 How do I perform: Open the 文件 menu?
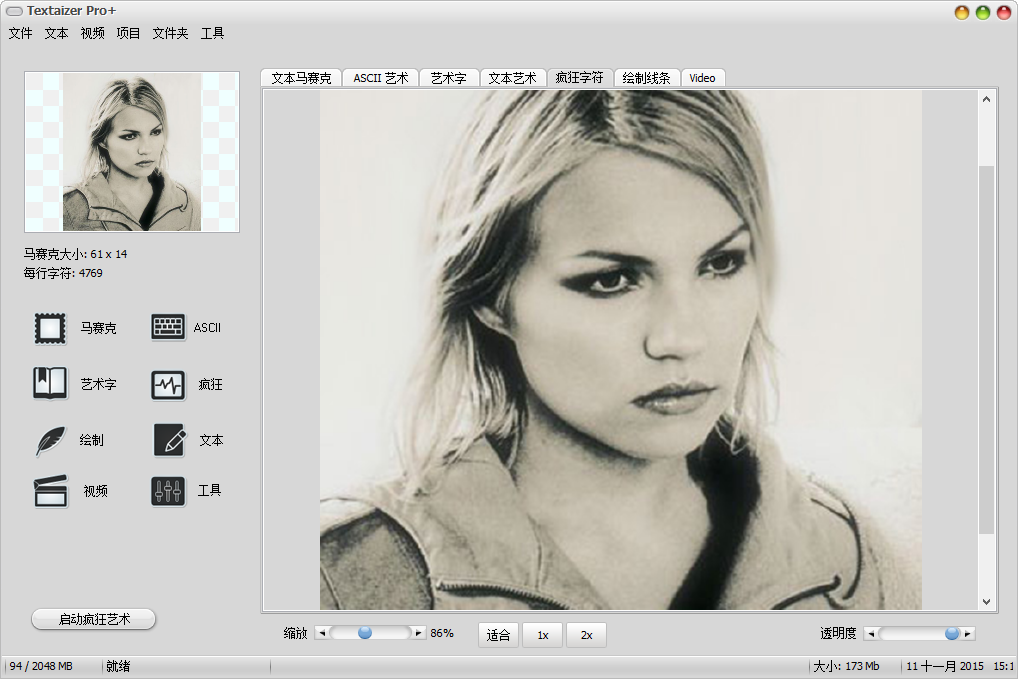pyautogui.click(x=21, y=33)
